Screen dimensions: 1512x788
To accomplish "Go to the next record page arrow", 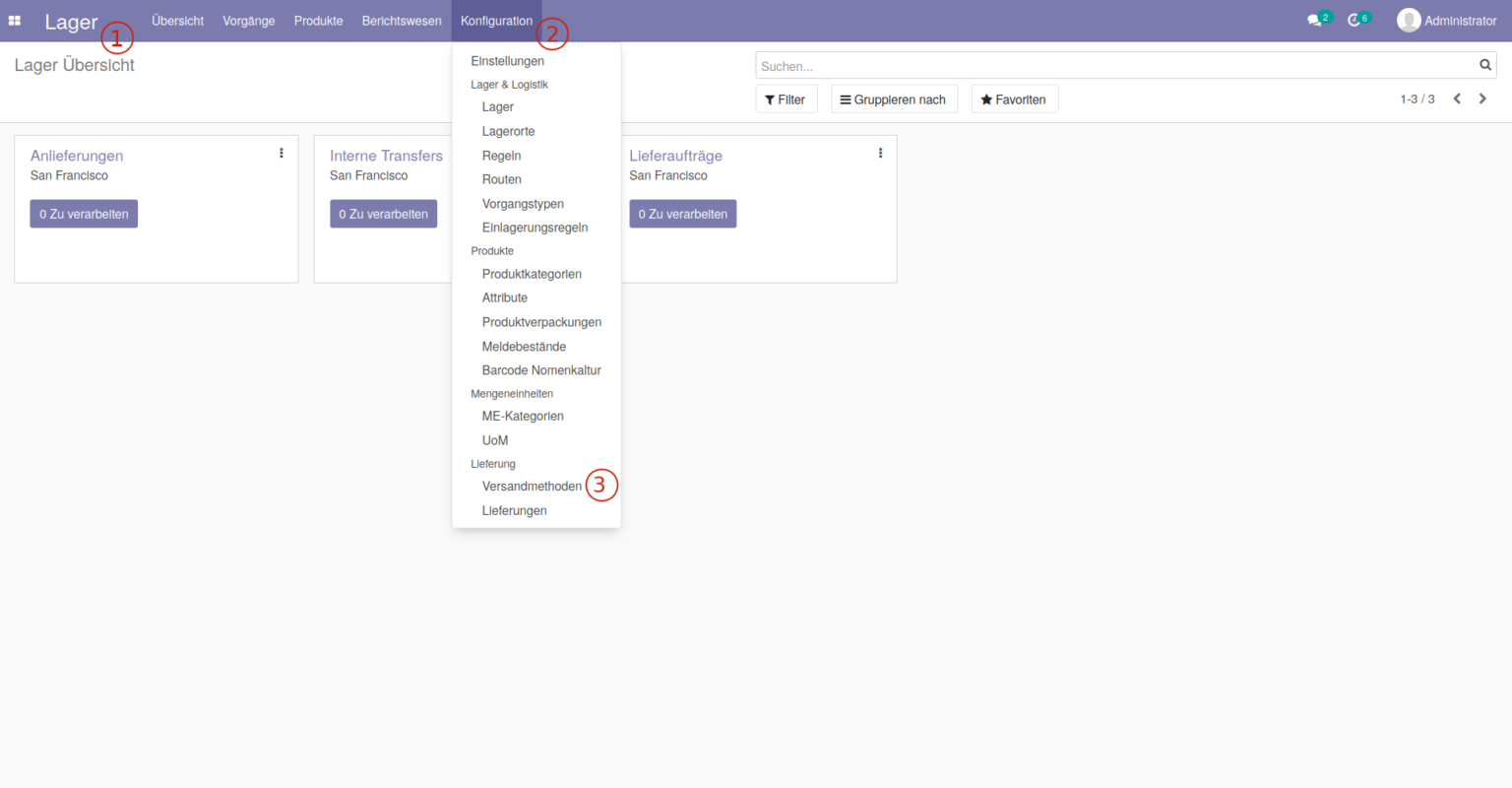I will [x=1482, y=98].
